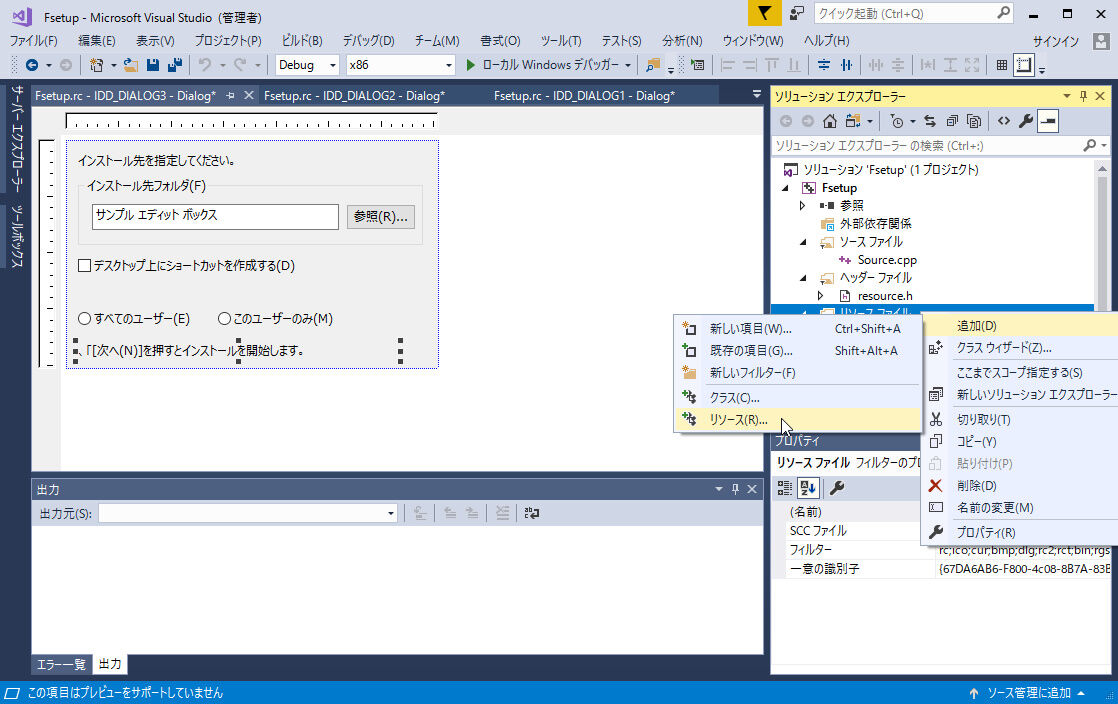The height and width of the screenshot is (704, 1118).
Task: Click the Categorized view icon in Properties
Action: point(785,488)
